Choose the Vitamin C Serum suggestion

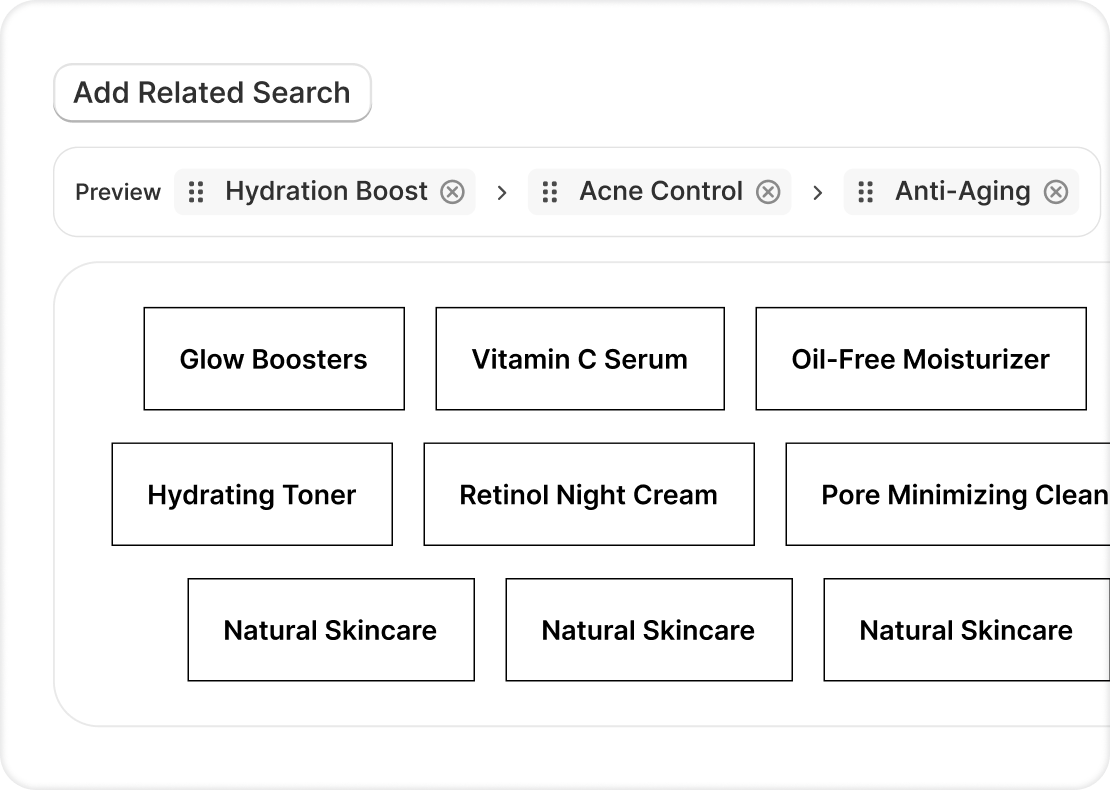tap(580, 359)
